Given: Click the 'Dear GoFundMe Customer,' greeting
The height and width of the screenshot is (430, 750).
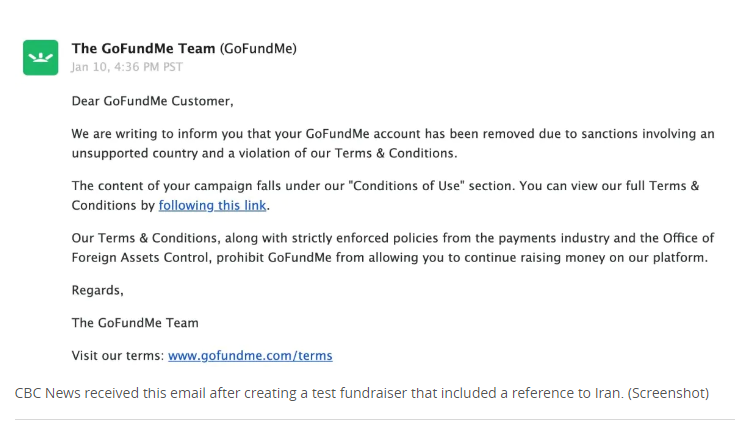Looking at the screenshot, I should click(x=153, y=101).
